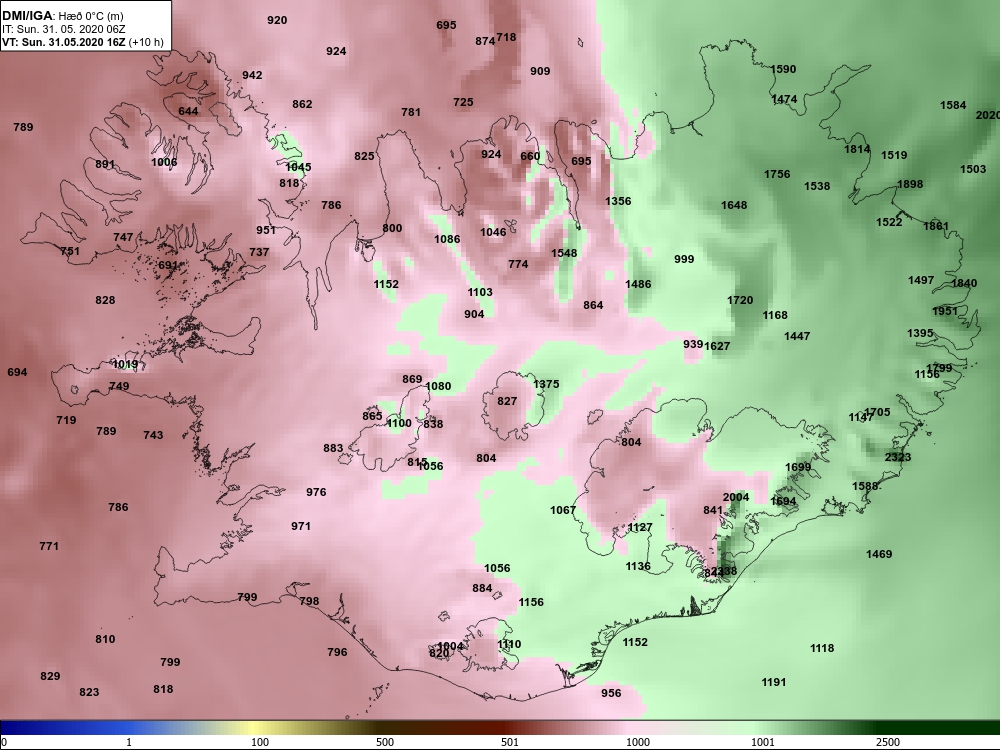Click the value 956 on the map
The height and width of the screenshot is (750, 1000).
611,694
